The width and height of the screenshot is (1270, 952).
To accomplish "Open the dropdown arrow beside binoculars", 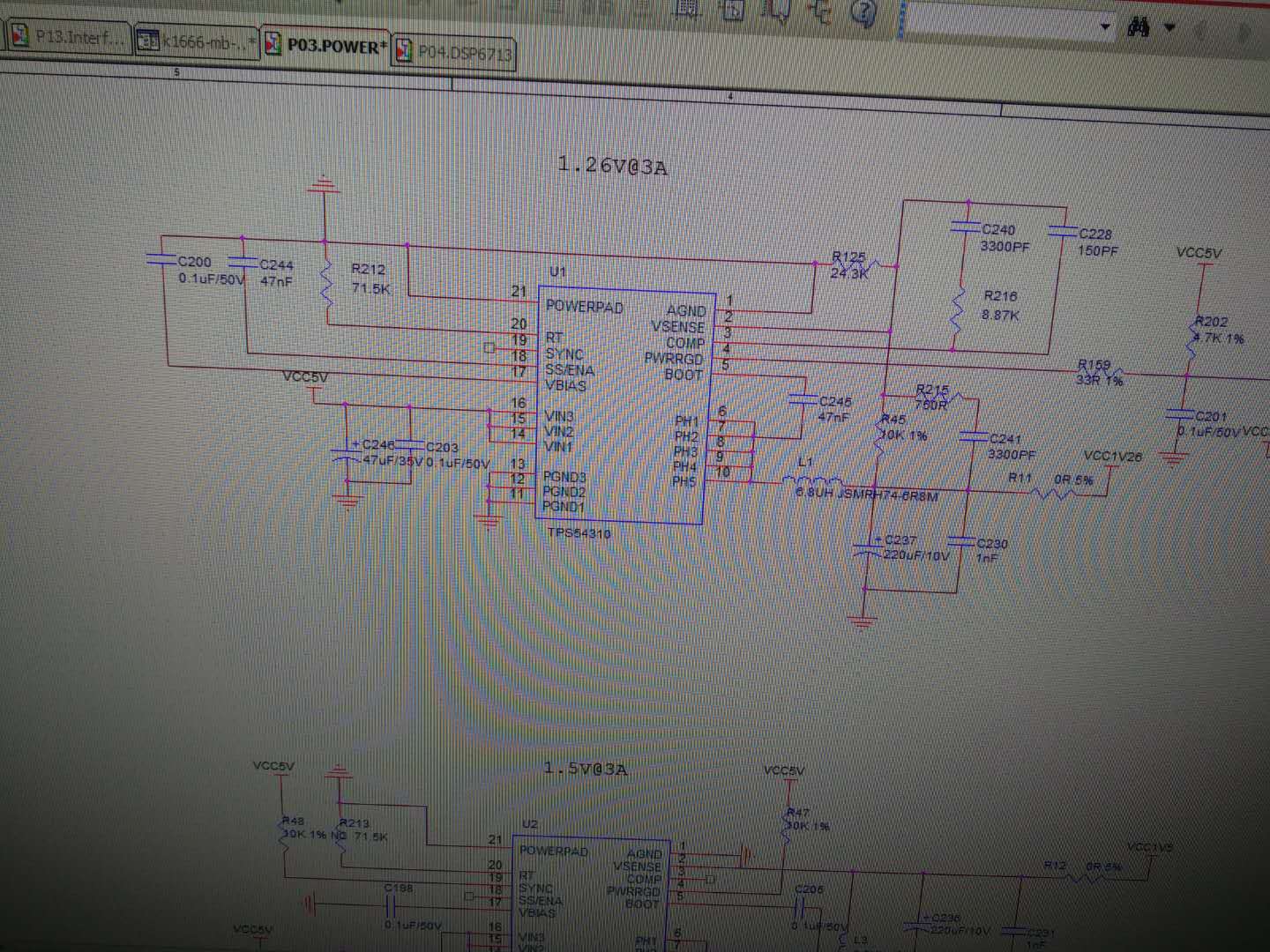I will 1170,27.
